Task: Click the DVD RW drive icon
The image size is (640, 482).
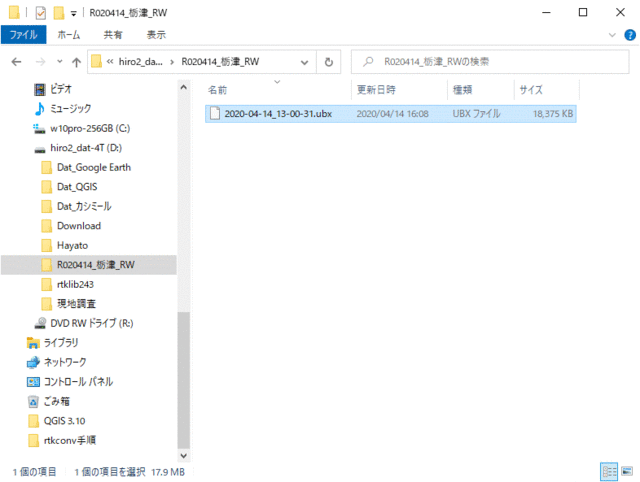Action: [x=40, y=324]
